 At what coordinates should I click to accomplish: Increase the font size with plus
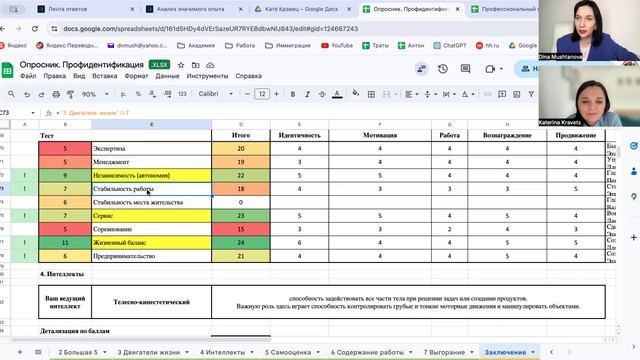click(x=276, y=94)
